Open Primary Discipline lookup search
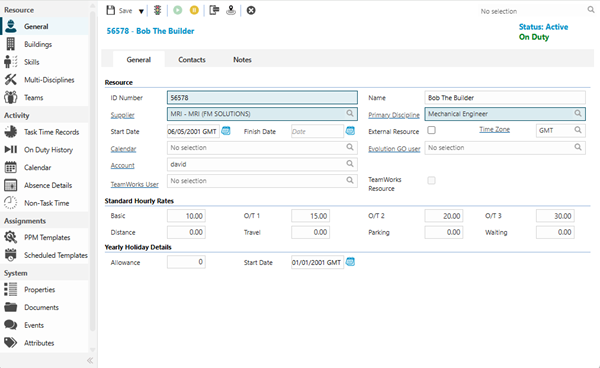 point(578,113)
